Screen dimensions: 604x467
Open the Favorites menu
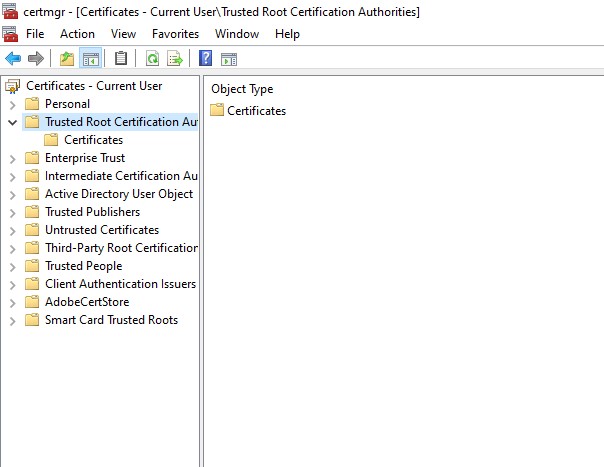(175, 34)
